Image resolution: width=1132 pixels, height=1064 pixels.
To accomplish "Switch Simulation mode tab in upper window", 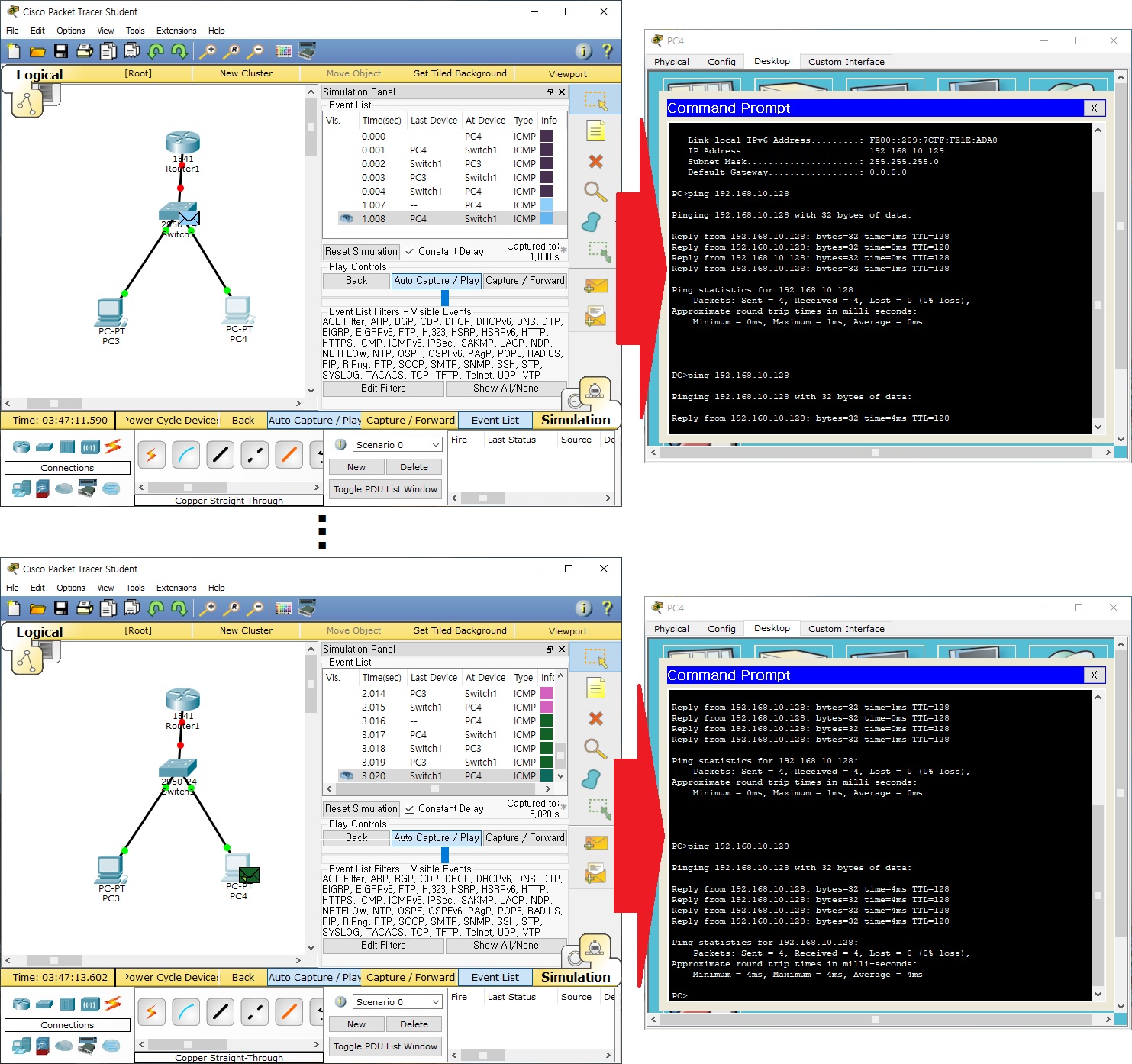I will 576,420.
